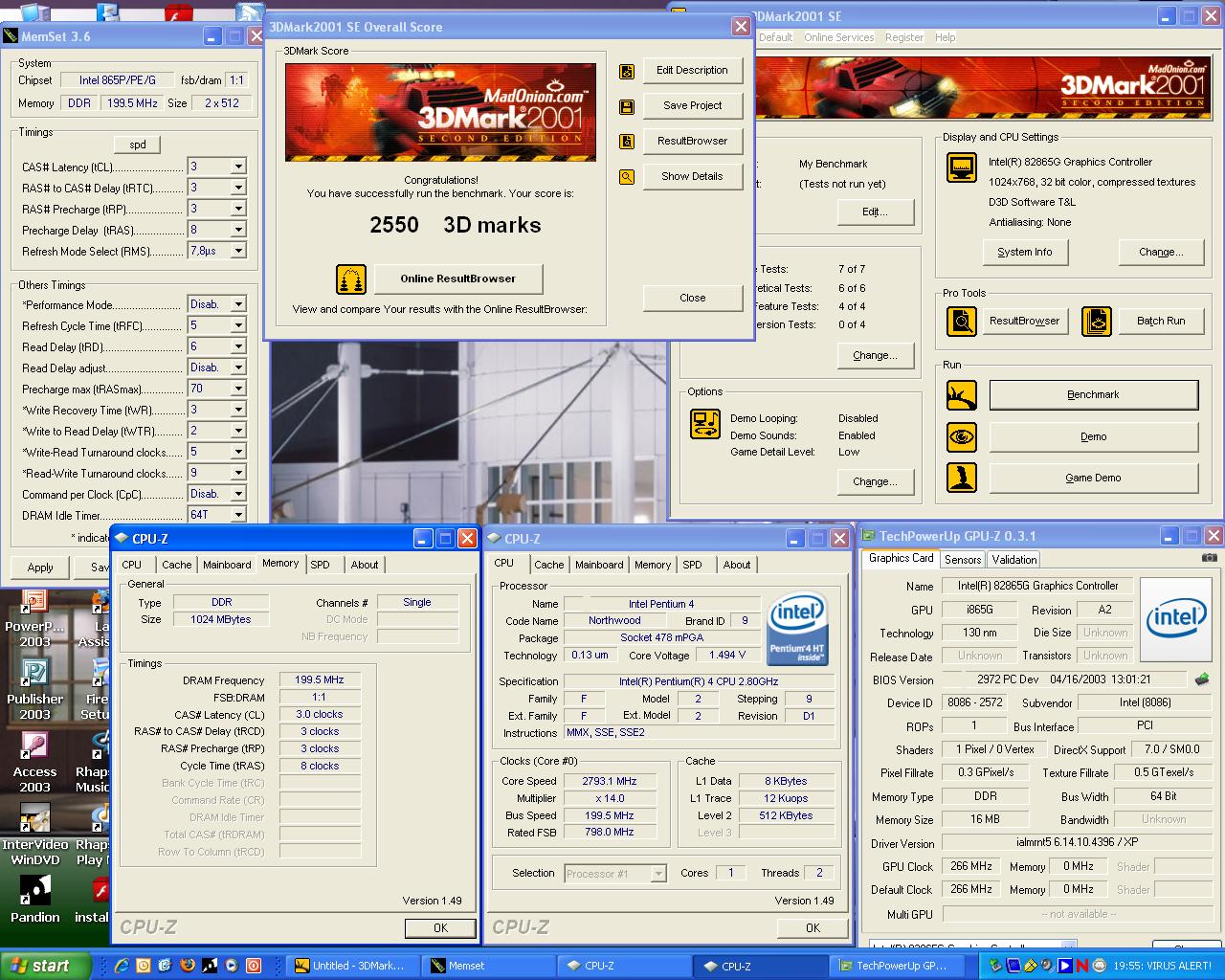Image resolution: width=1225 pixels, height=980 pixels.
Task: Click the Untitled - 3DMark taskbar button
Action: tap(353, 966)
